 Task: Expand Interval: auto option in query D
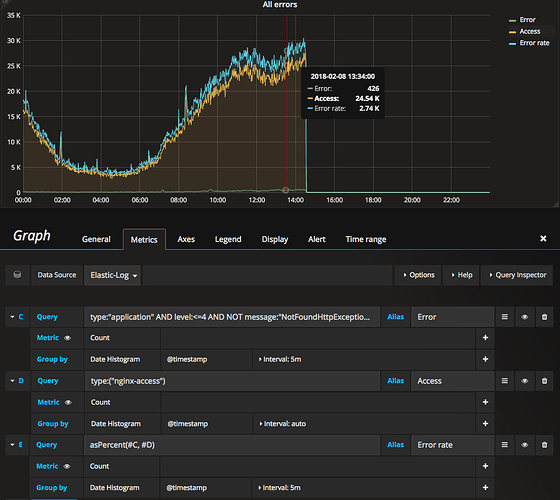point(282,424)
